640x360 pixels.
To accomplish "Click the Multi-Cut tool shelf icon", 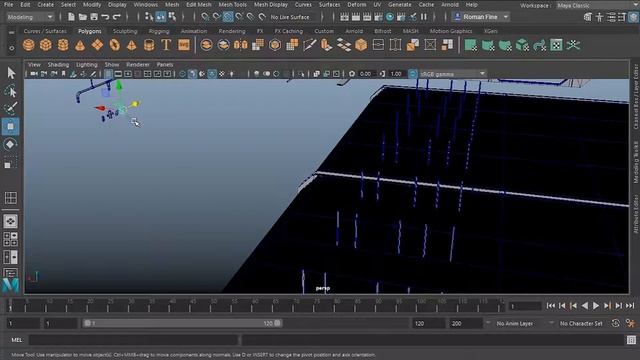I will click(x=309, y=45).
